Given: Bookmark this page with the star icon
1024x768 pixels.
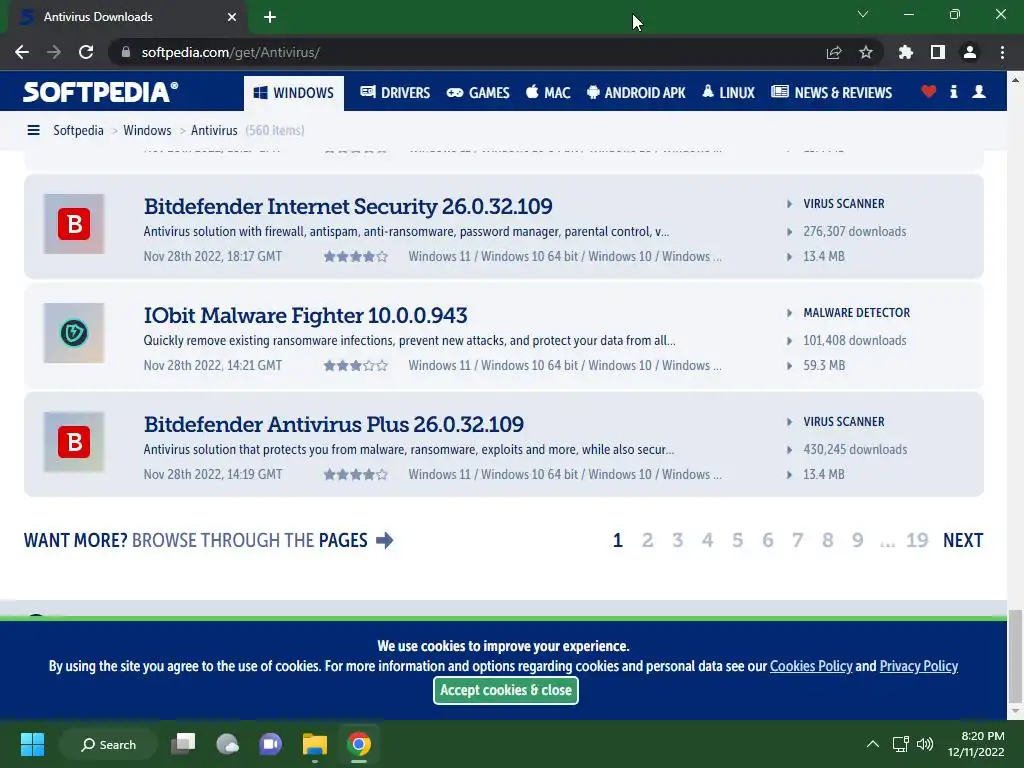Looking at the screenshot, I should [x=865, y=52].
